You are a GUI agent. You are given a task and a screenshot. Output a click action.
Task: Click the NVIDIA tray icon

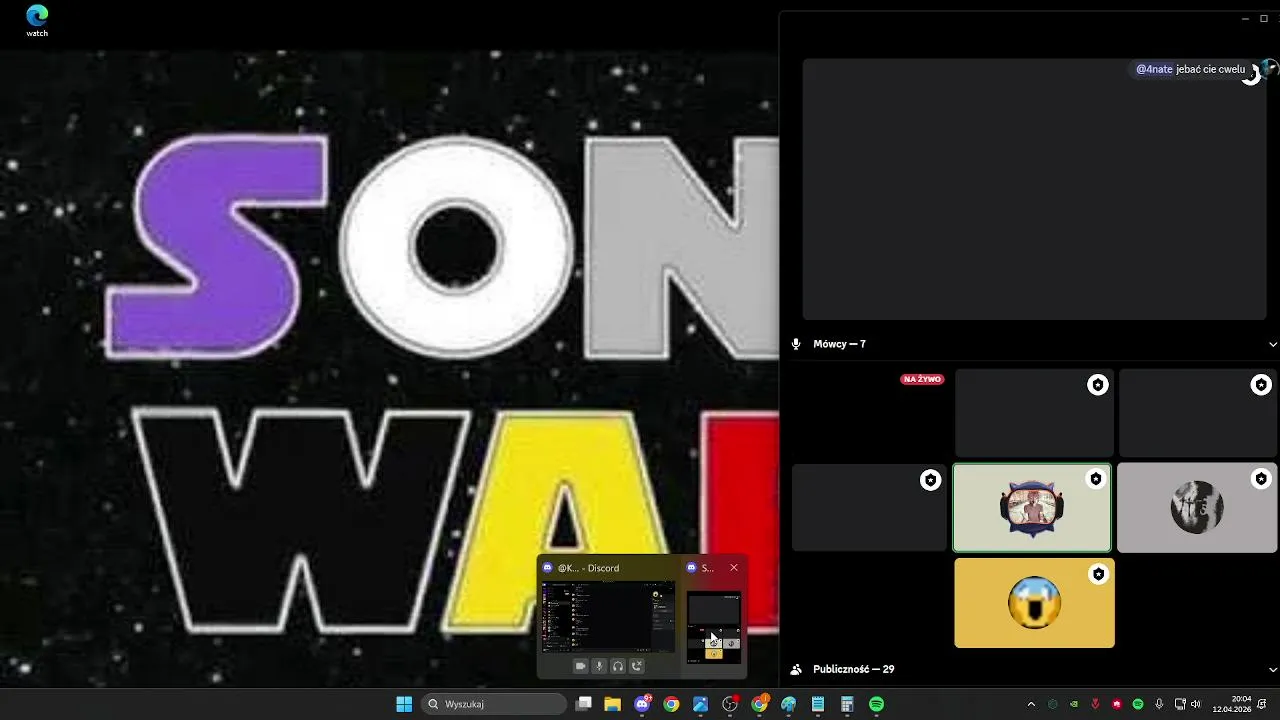(x=1074, y=704)
